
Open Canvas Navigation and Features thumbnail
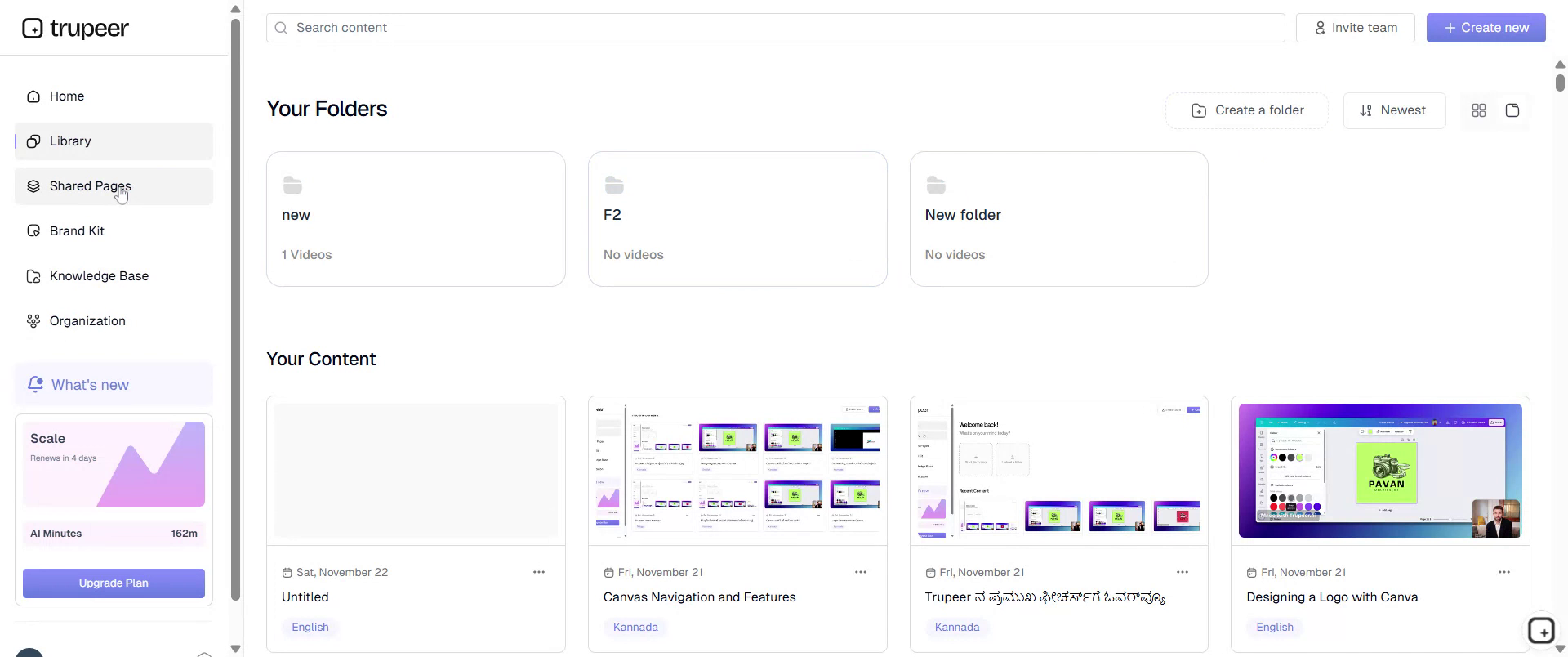(737, 471)
